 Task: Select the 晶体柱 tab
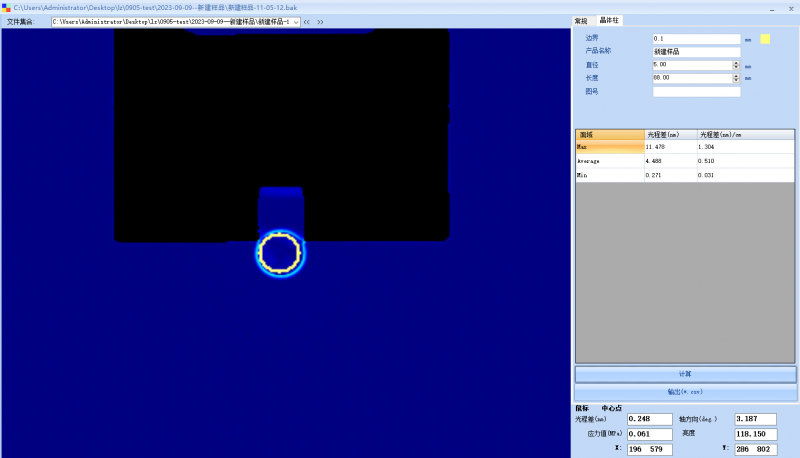point(609,20)
